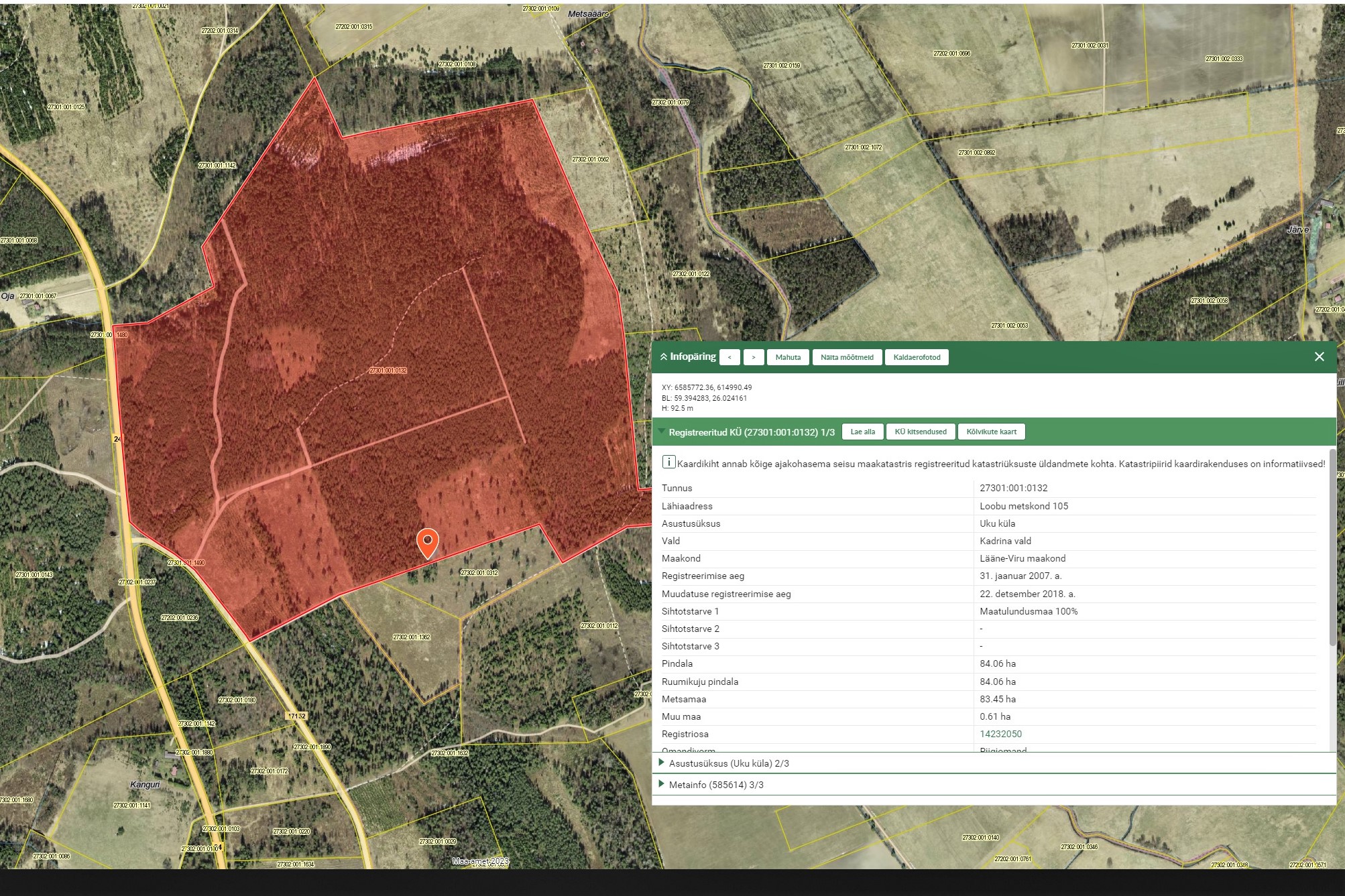Collapse the Infopäring panel with double chevron
This screenshot has height=896, width=1345.
pyautogui.click(x=664, y=357)
